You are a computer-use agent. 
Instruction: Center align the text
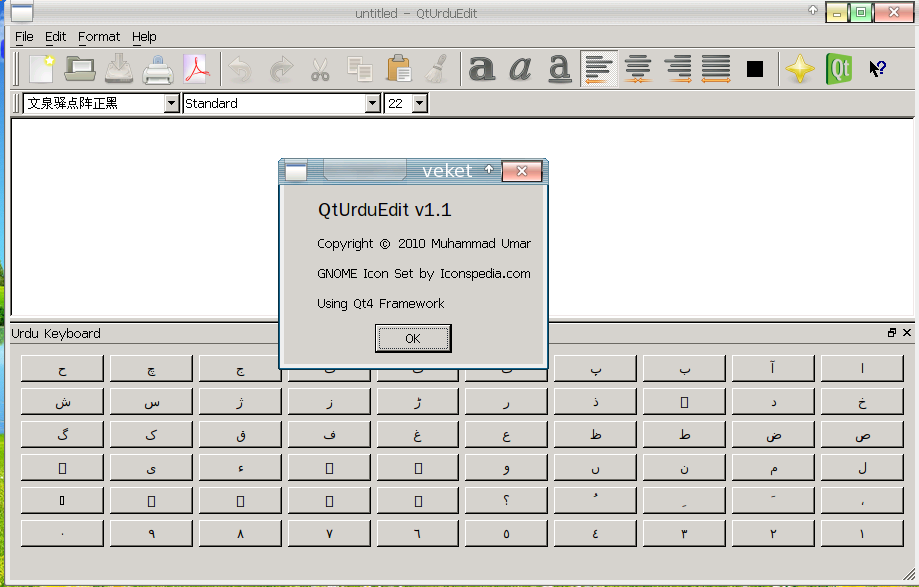tap(638, 69)
